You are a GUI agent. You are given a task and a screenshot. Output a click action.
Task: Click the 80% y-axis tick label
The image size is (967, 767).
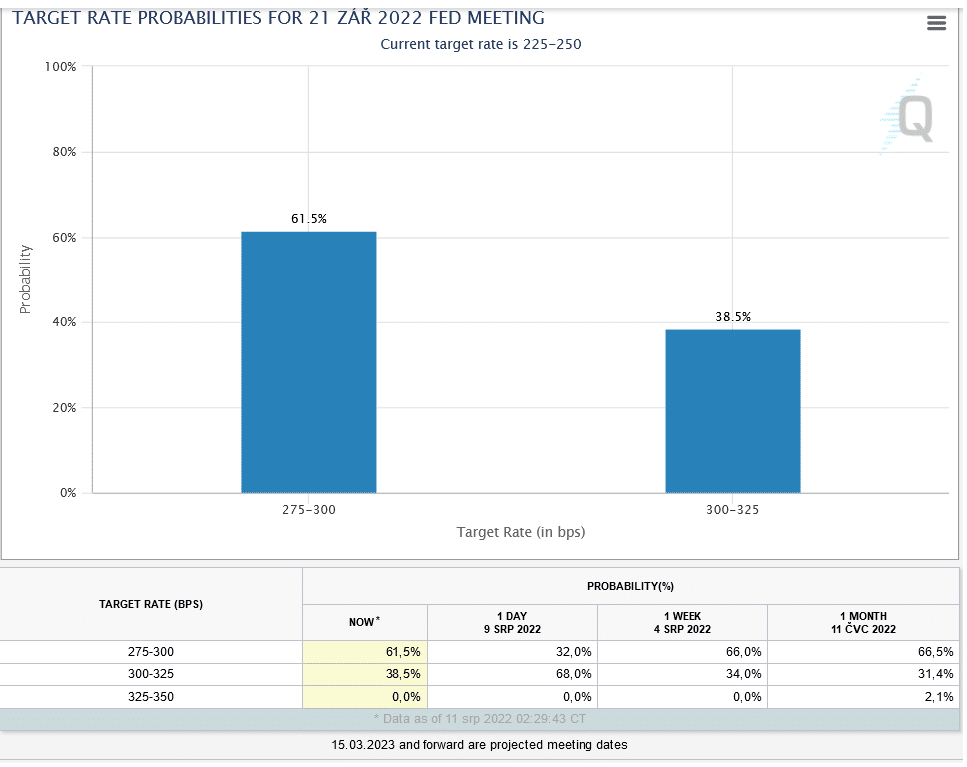[65, 152]
